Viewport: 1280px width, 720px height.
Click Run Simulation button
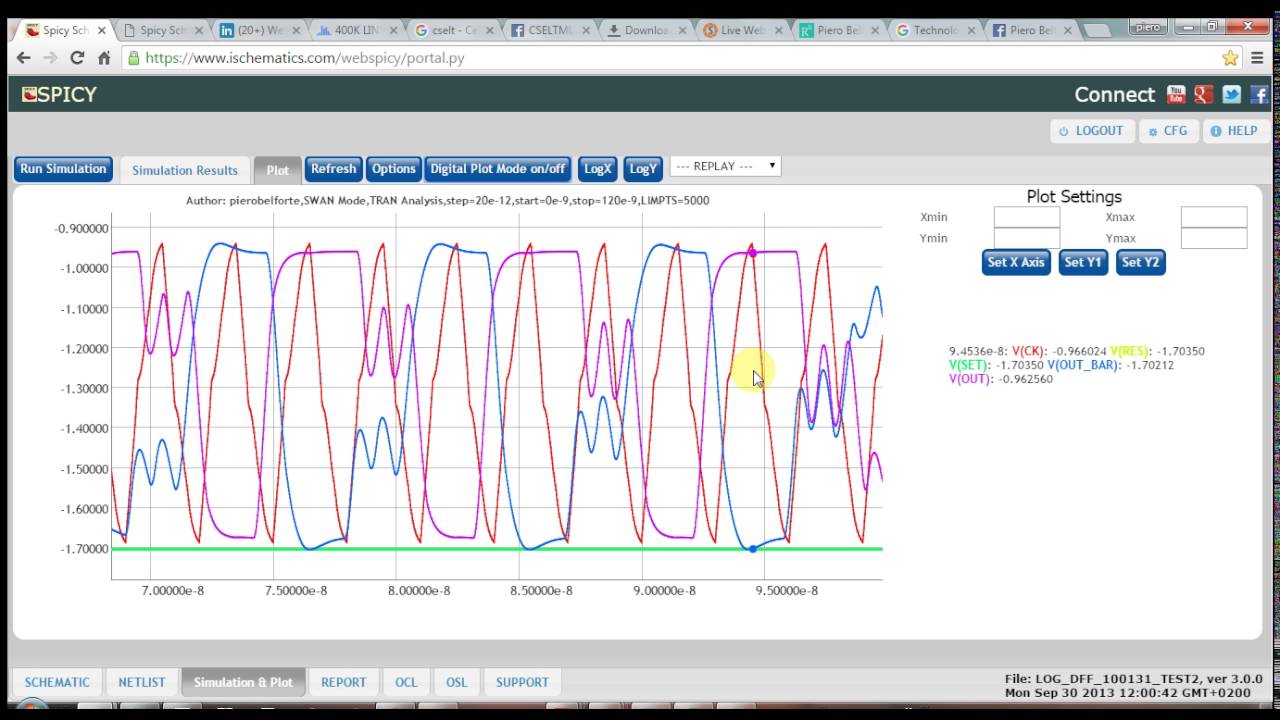coord(63,169)
